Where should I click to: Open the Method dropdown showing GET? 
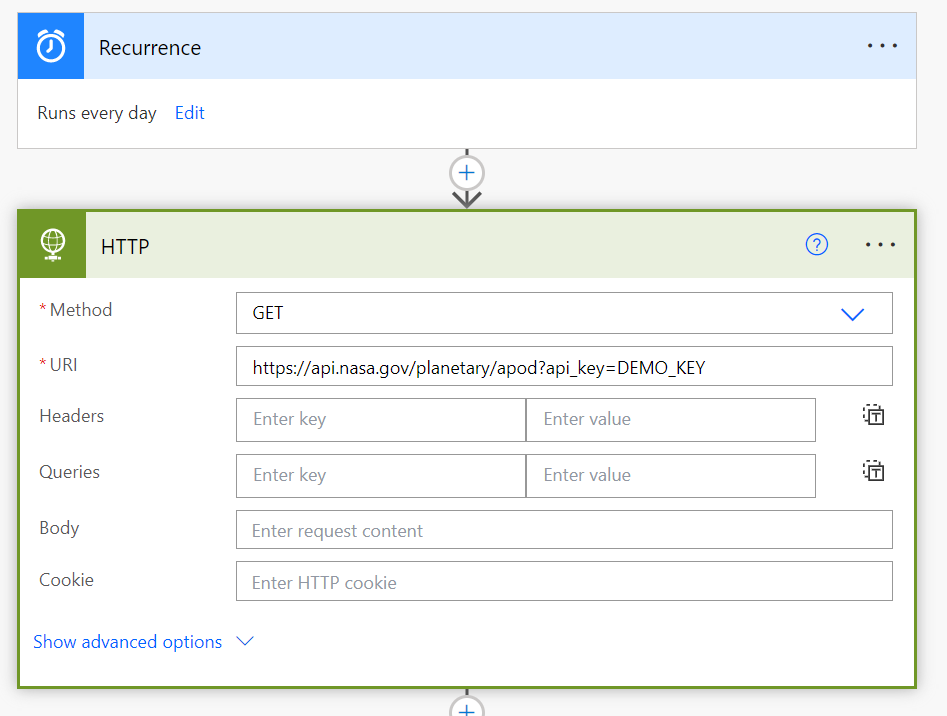click(564, 313)
